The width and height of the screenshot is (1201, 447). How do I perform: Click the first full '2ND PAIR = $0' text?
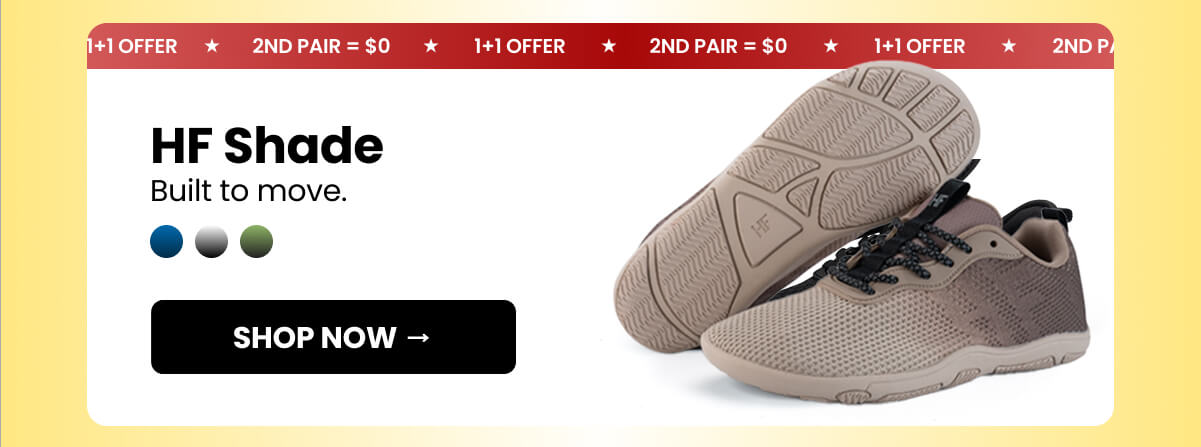click(321, 46)
